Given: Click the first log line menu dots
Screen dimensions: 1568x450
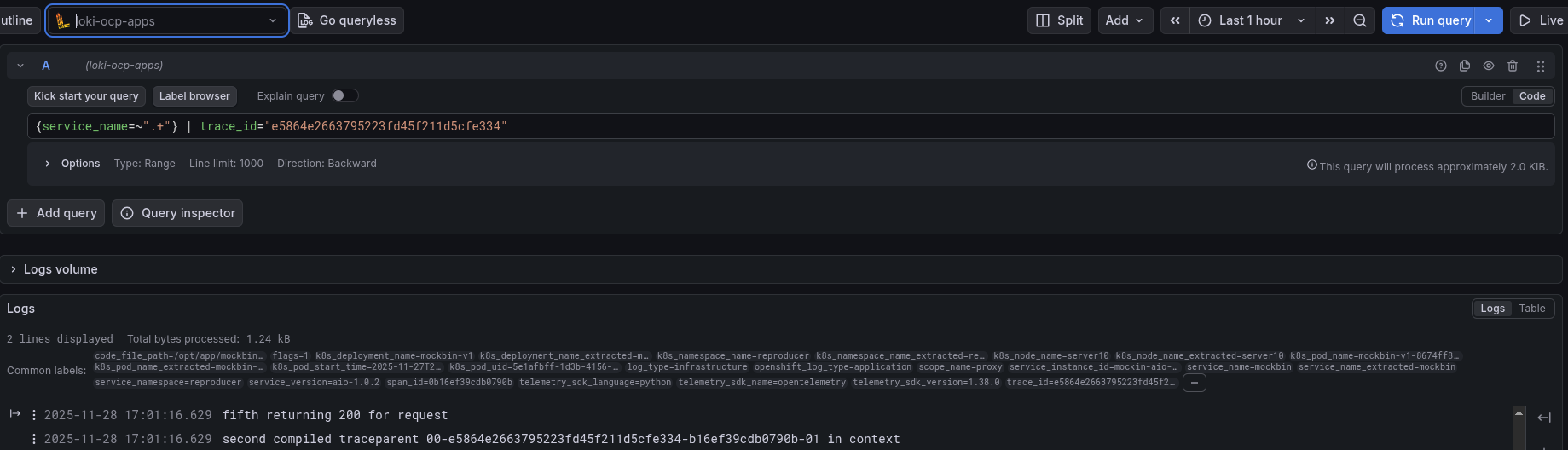Looking at the screenshot, I should click(x=34, y=415).
